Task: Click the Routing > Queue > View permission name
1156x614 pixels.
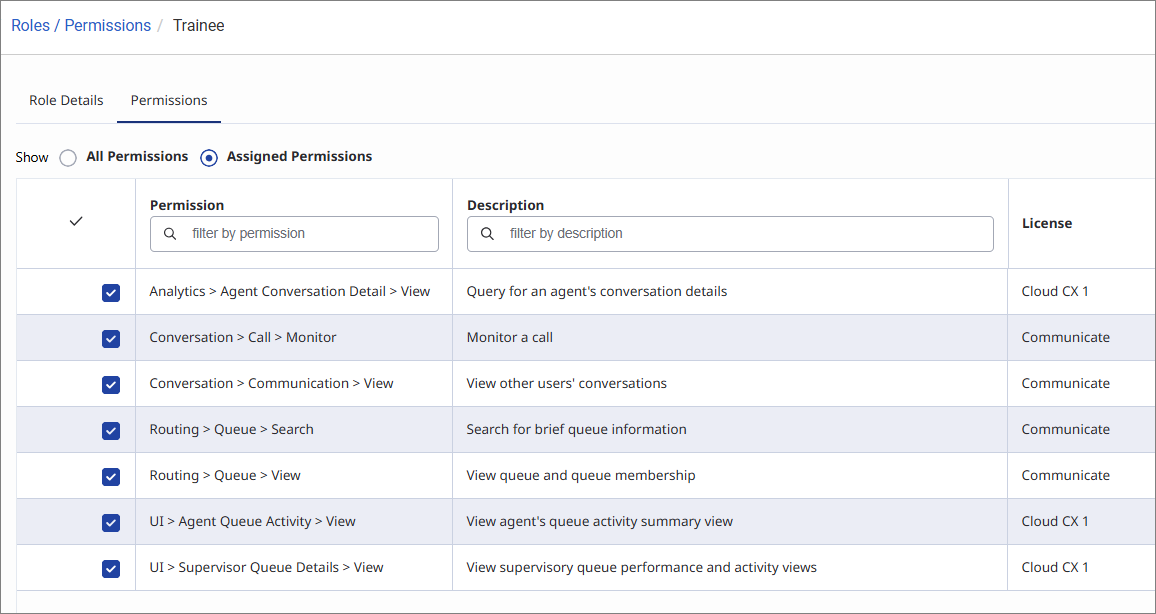Action: tap(225, 476)
